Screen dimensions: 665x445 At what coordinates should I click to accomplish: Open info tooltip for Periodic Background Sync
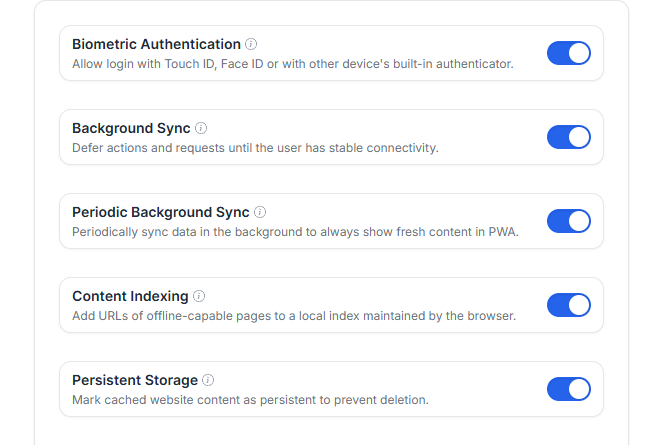click(260, 212)
